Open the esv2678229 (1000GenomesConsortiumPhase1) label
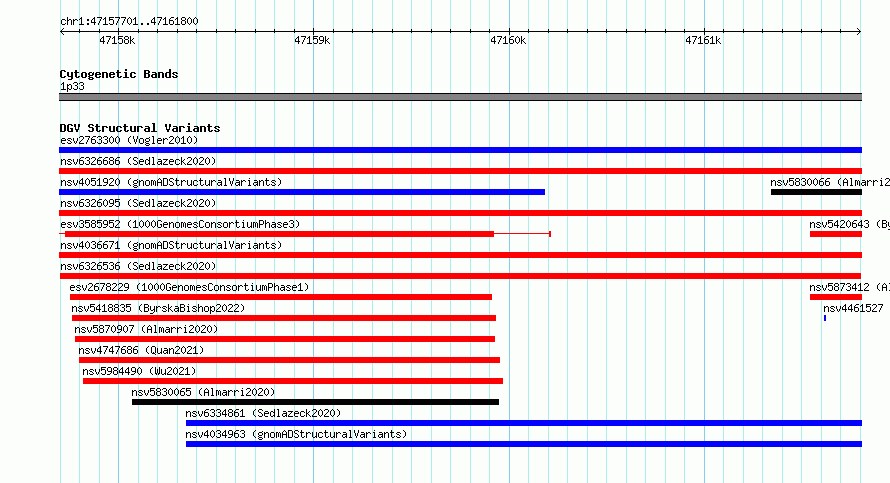The image size is (890, 483). coord(189,287)
